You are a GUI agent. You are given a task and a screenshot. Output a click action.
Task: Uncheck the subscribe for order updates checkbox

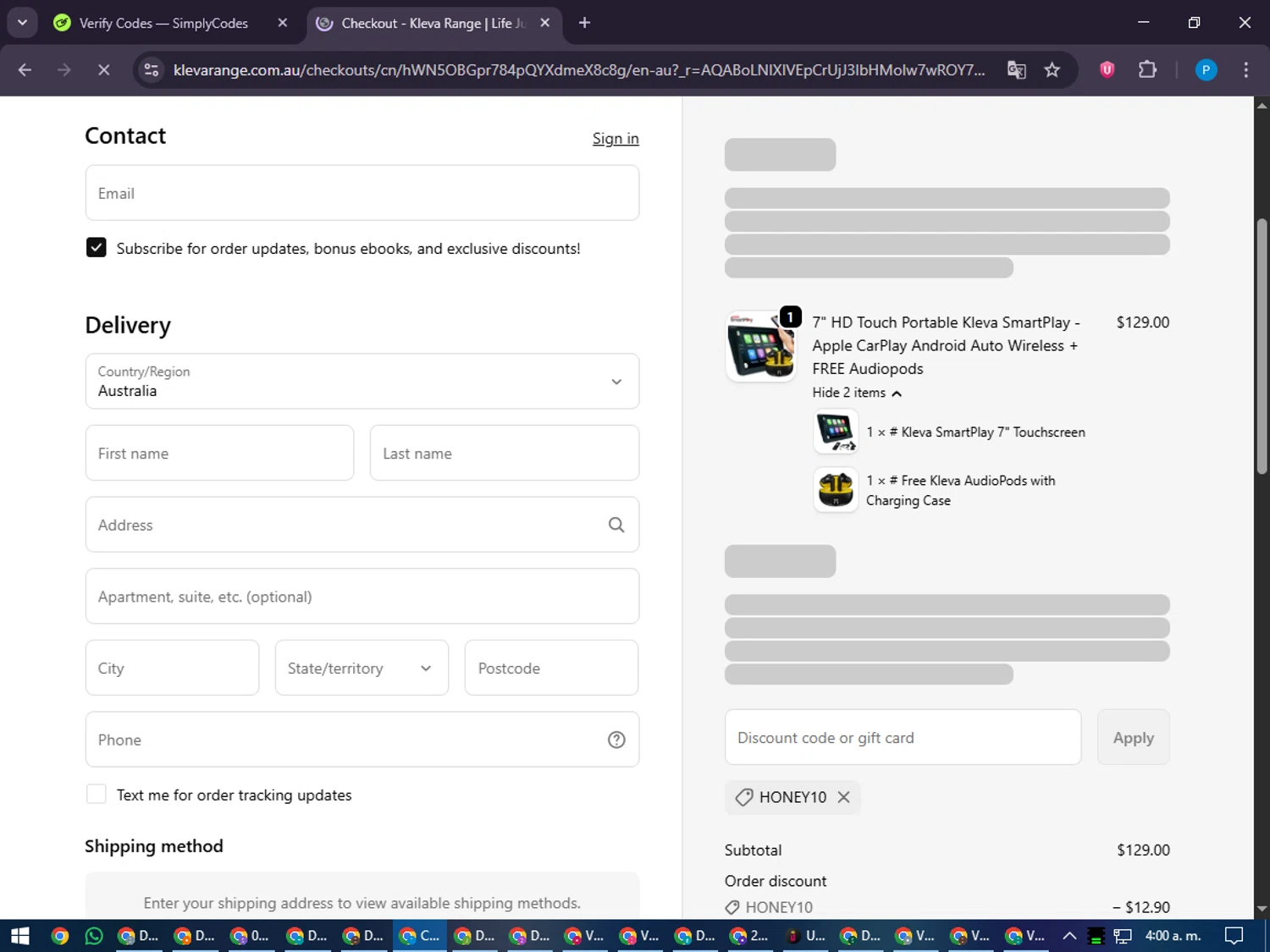[97, 248]
